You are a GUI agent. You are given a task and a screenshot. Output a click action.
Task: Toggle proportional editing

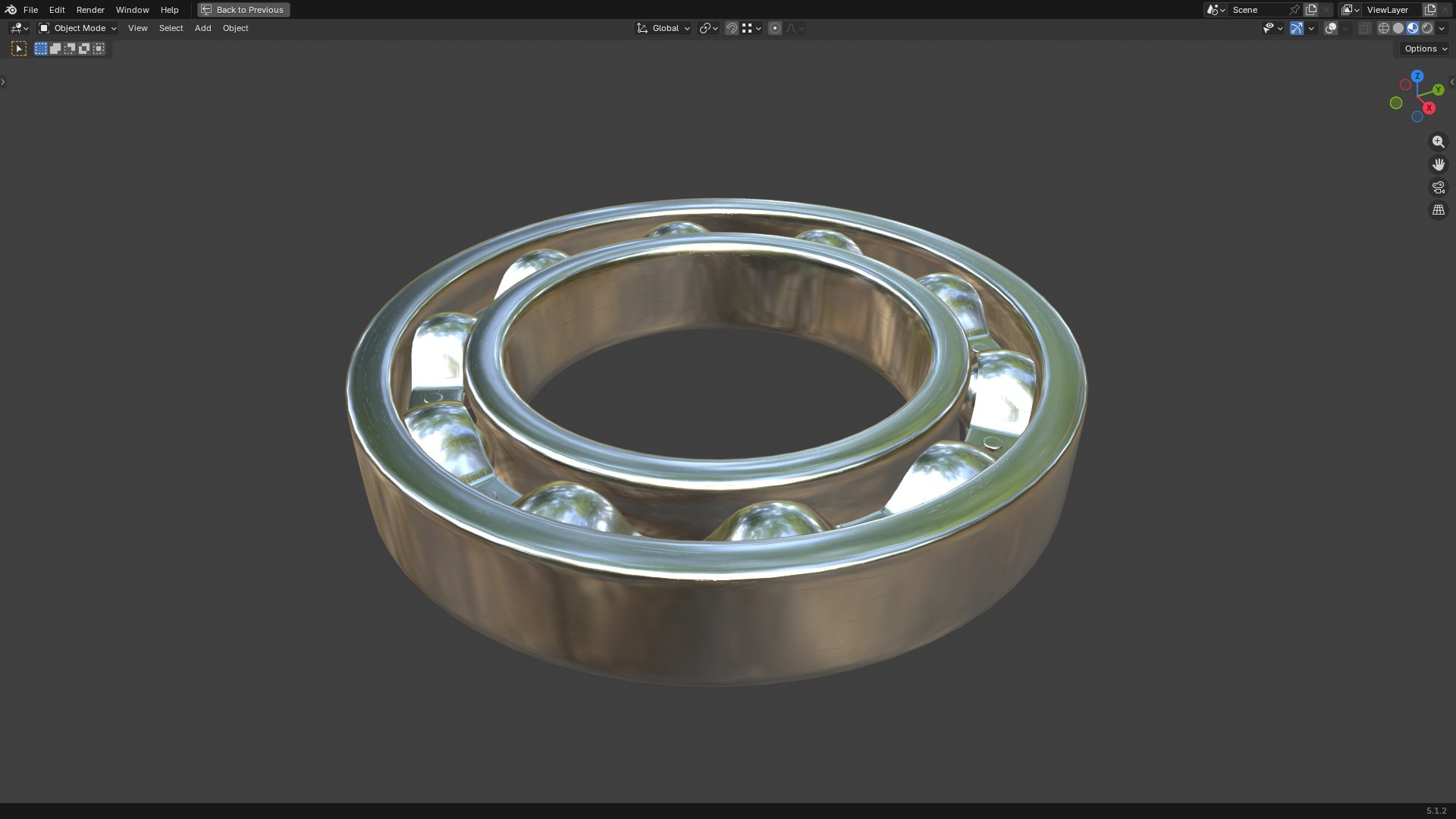click(x=774, y=28)
